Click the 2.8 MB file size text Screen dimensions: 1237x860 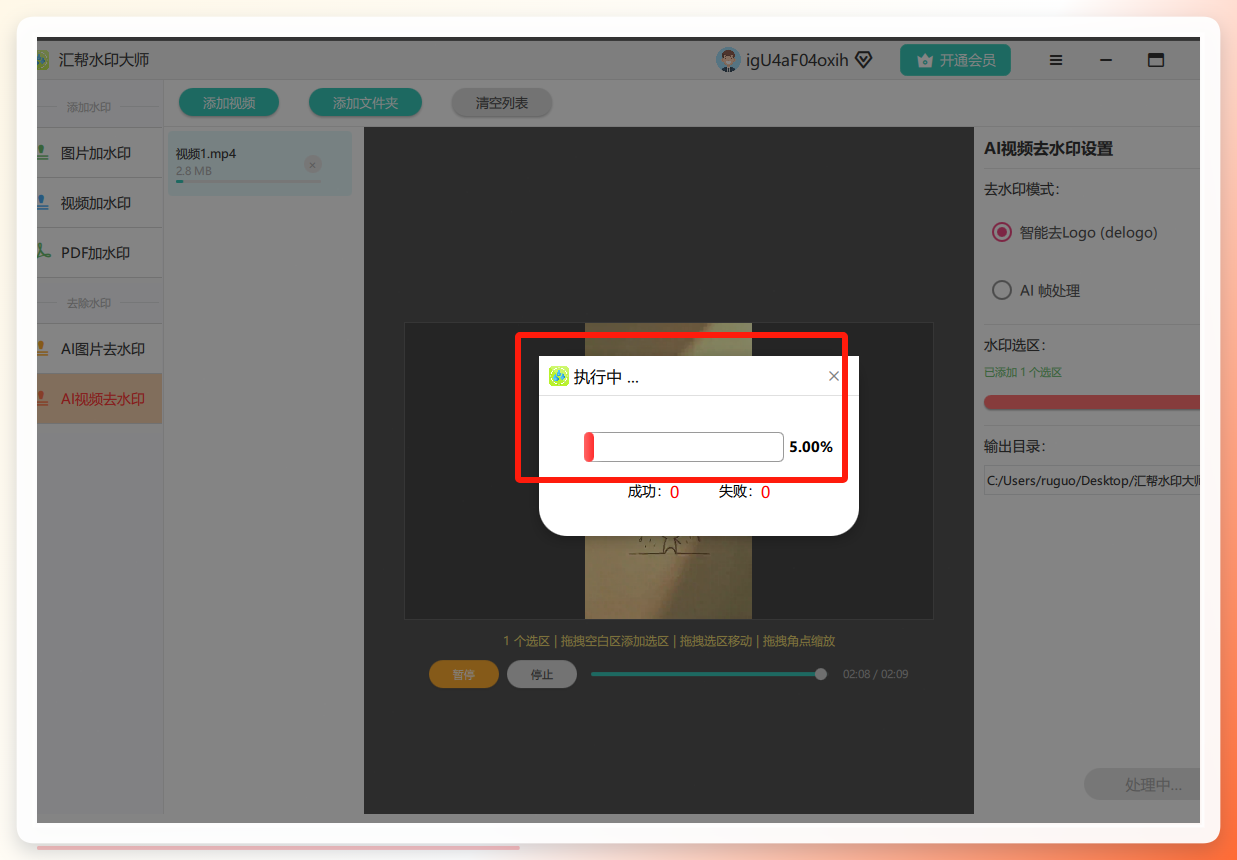(194, 171)
